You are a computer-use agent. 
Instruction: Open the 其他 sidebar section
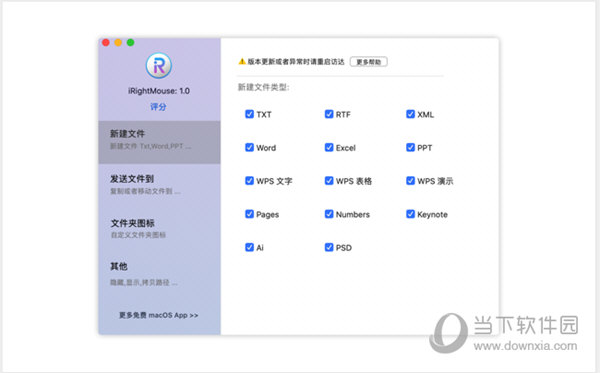click(159, 274)
